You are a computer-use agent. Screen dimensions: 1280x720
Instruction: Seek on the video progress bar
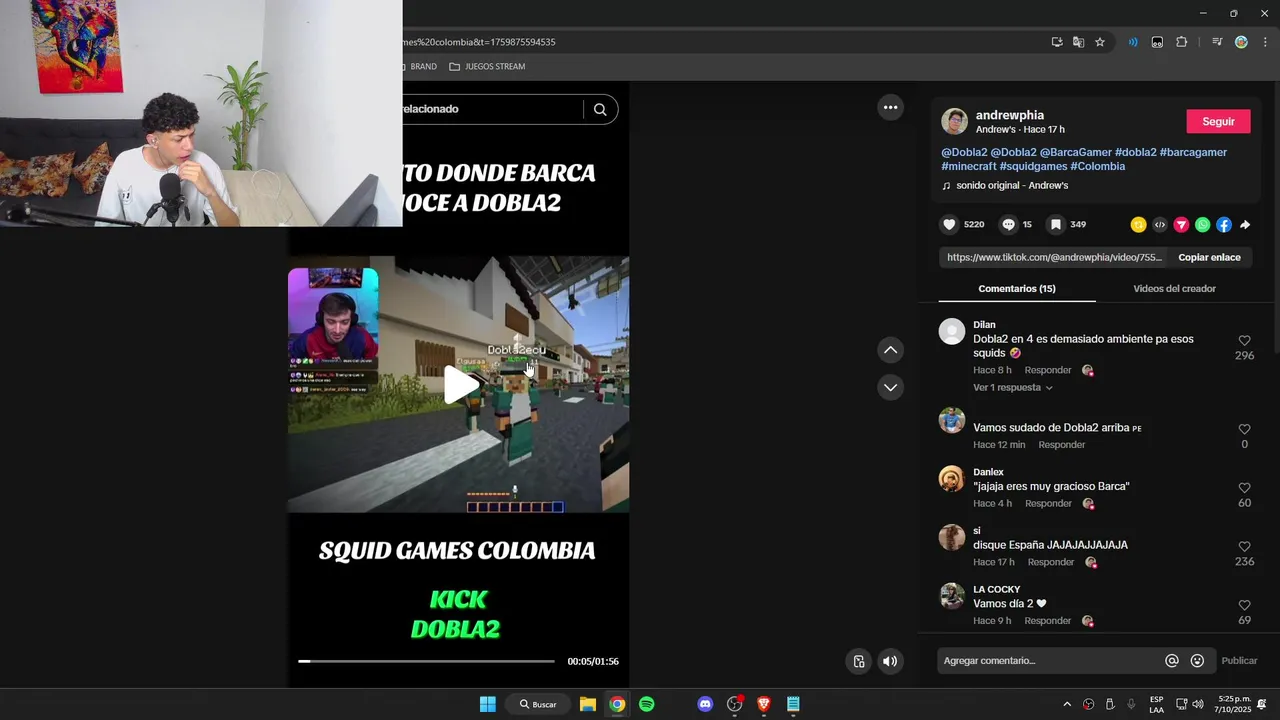pos(426,661)
